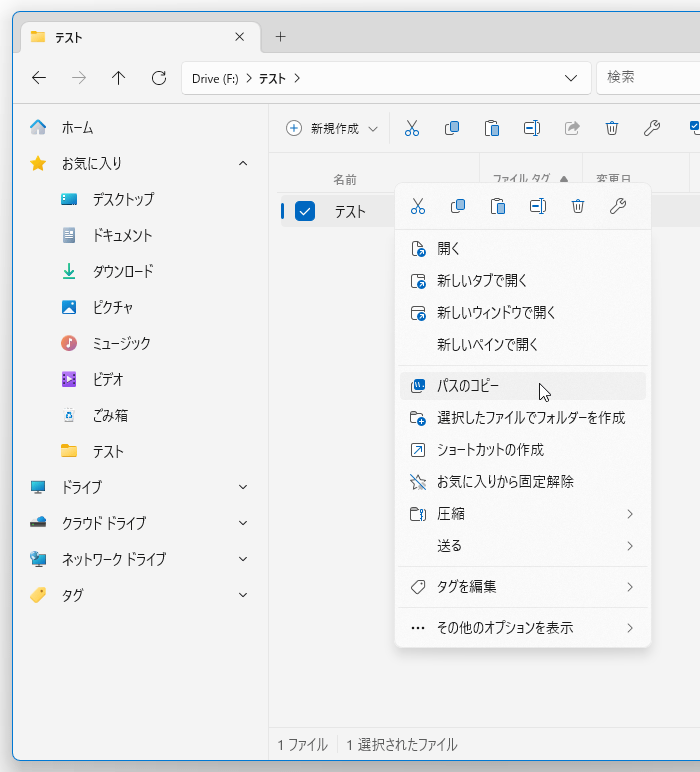This screenshot has height=772, width=700.
Task: Open デスクトップ in the sidebar
Action: point(139,199)
